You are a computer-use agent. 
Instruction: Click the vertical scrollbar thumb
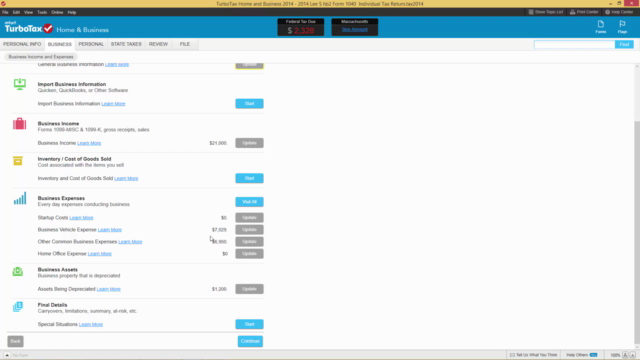(x=637, y=233)
